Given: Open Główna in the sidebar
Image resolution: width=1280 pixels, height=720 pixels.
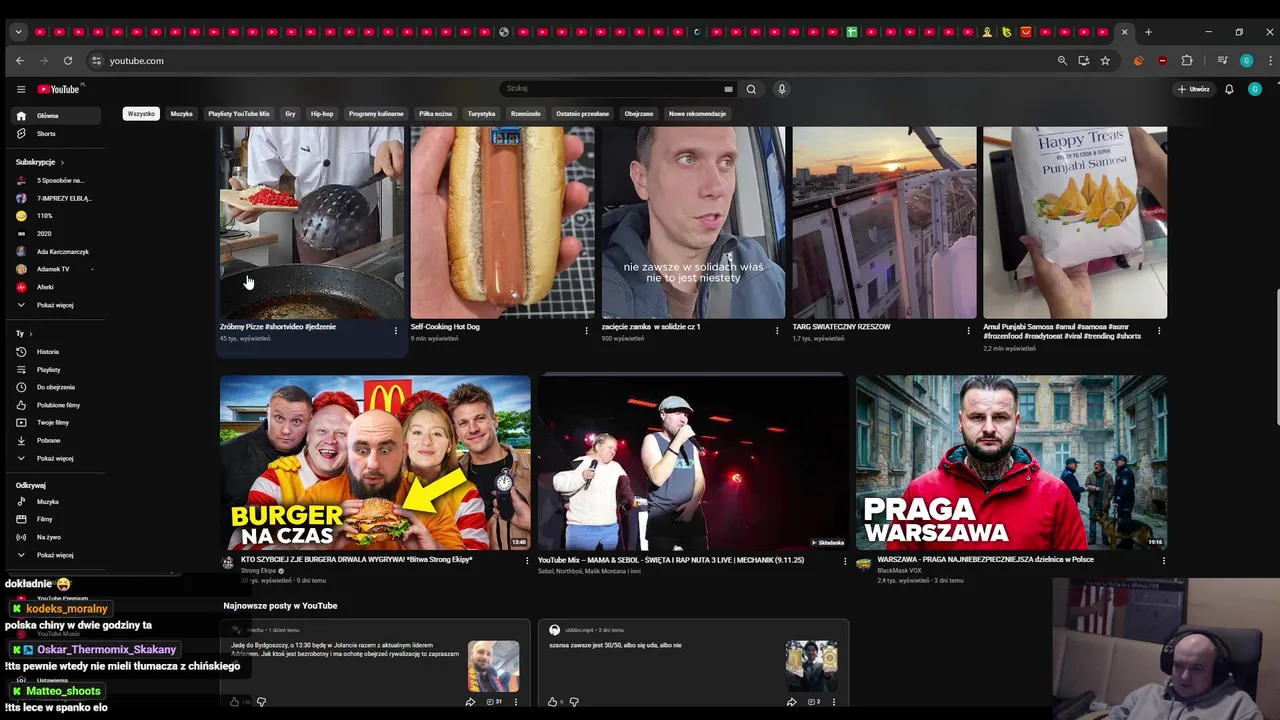Looking at the screenshot, I should (x=57, y=116).
